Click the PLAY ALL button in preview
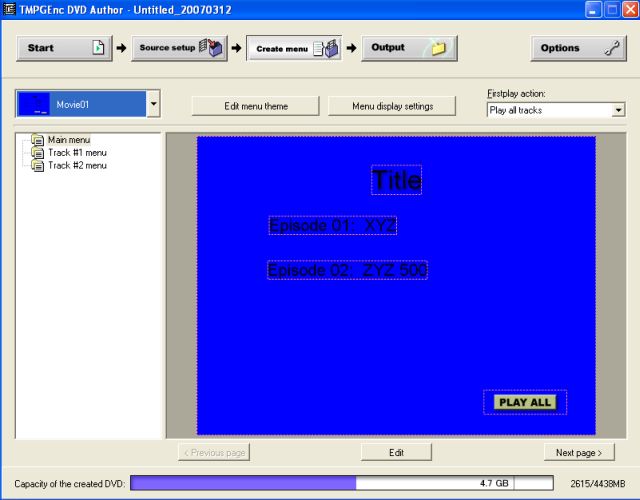Viewport: 640px width, 500px height. (x=525, y=402)
